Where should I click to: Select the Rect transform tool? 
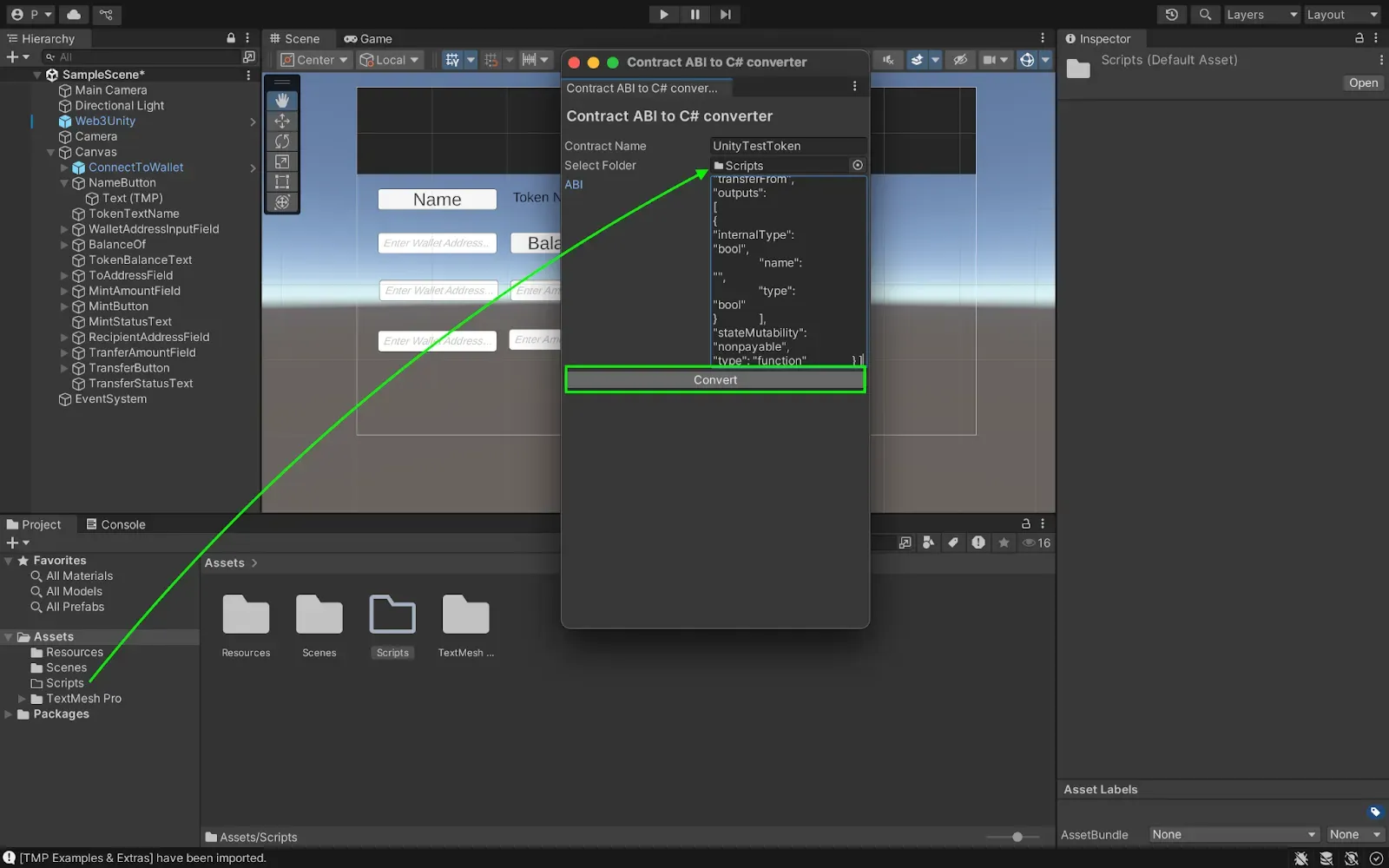(282, 181)
